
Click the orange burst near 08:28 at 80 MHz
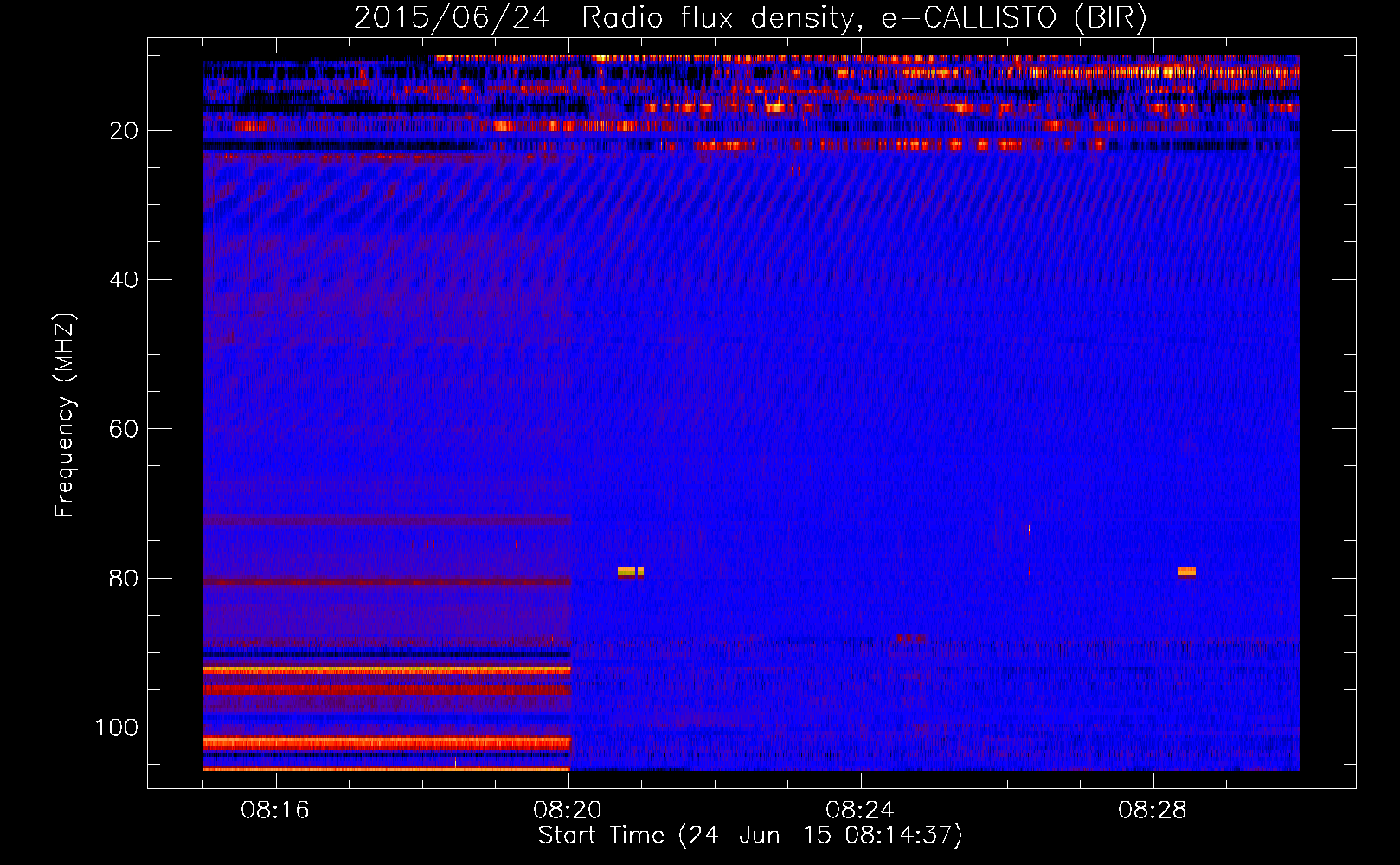[1186, 572]
